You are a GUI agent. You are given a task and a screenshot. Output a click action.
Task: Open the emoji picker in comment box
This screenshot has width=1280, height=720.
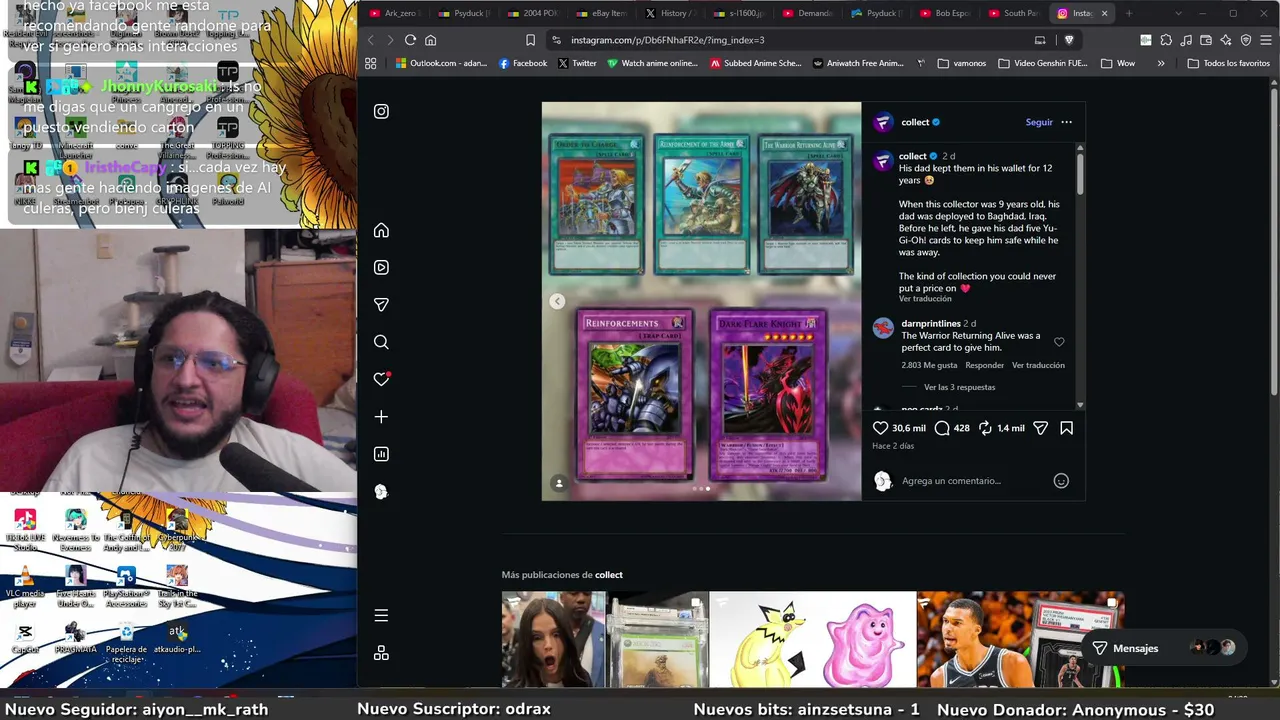[x=1061, y=481]
